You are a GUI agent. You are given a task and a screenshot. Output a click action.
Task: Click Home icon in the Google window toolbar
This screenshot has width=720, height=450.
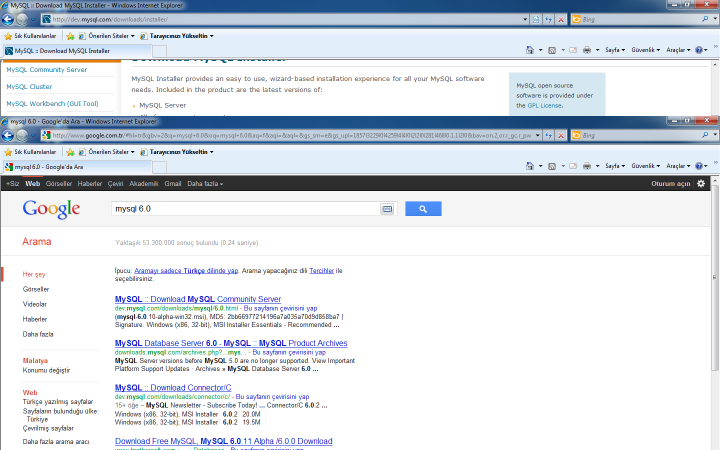tap(530, 166)
